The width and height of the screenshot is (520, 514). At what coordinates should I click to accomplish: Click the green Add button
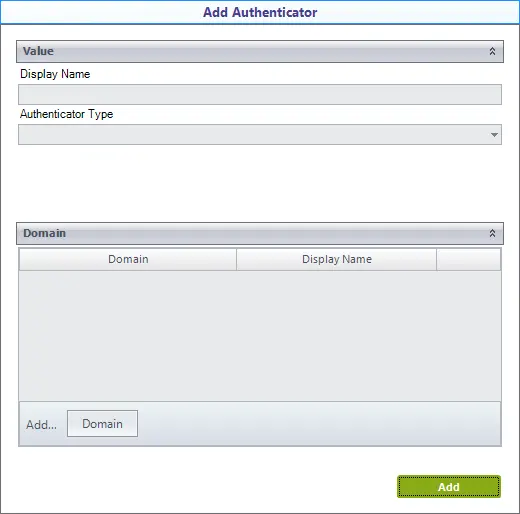[x=449, y=487]
